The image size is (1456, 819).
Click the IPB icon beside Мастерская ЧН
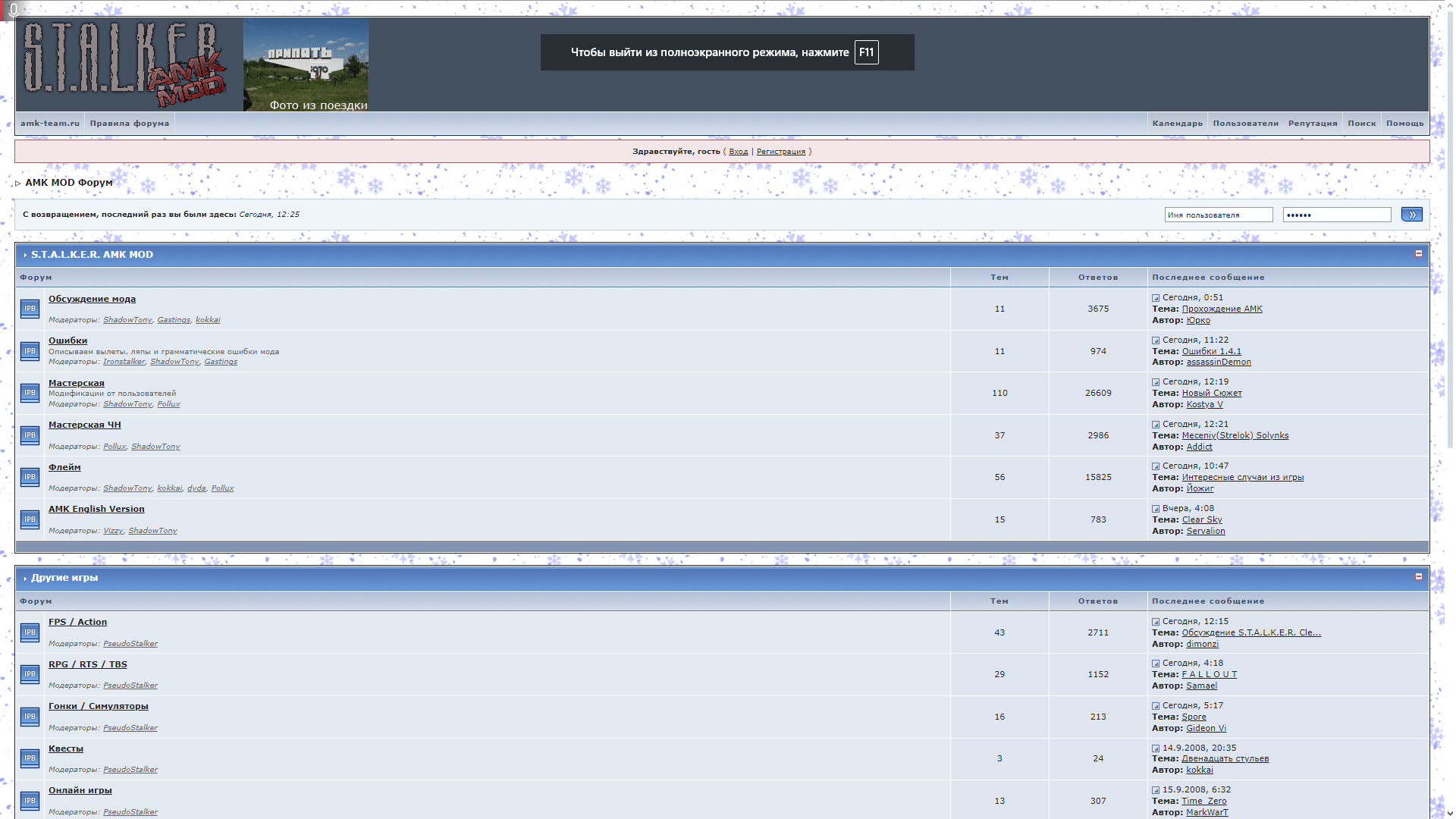point(30,435)
